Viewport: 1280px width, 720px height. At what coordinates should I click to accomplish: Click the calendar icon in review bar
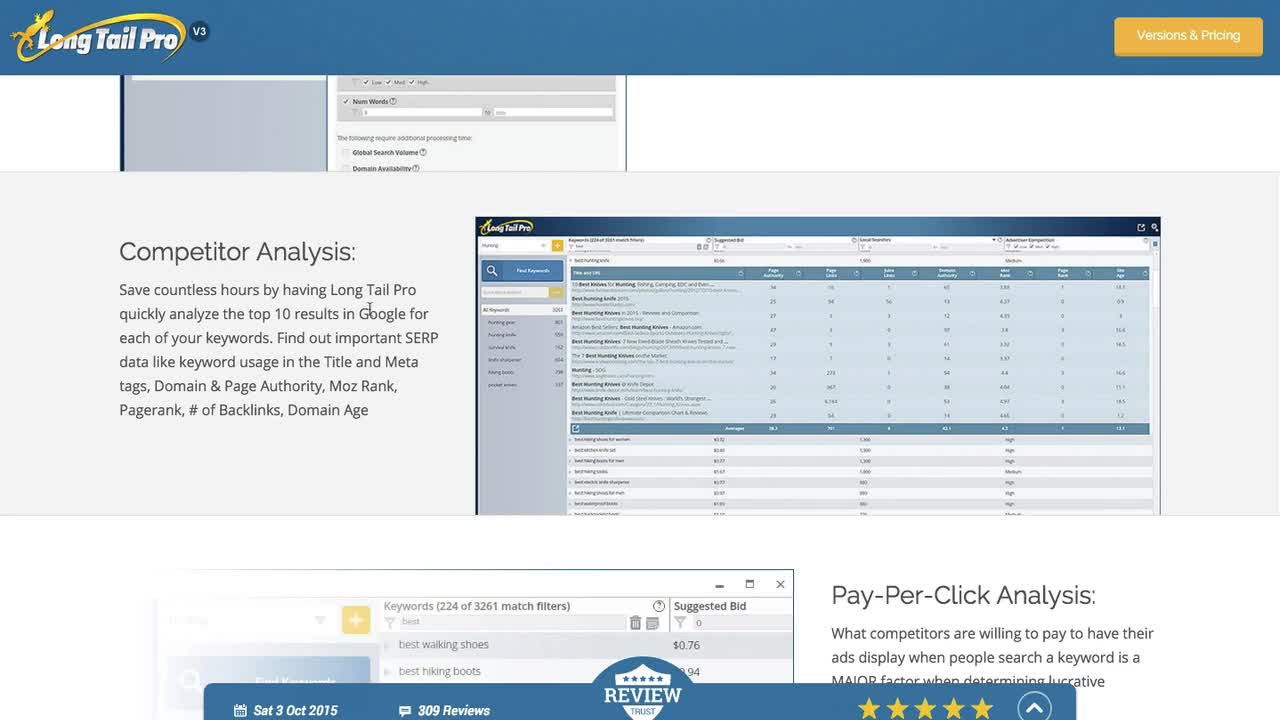pyautogui.click(x=240, y=711)
